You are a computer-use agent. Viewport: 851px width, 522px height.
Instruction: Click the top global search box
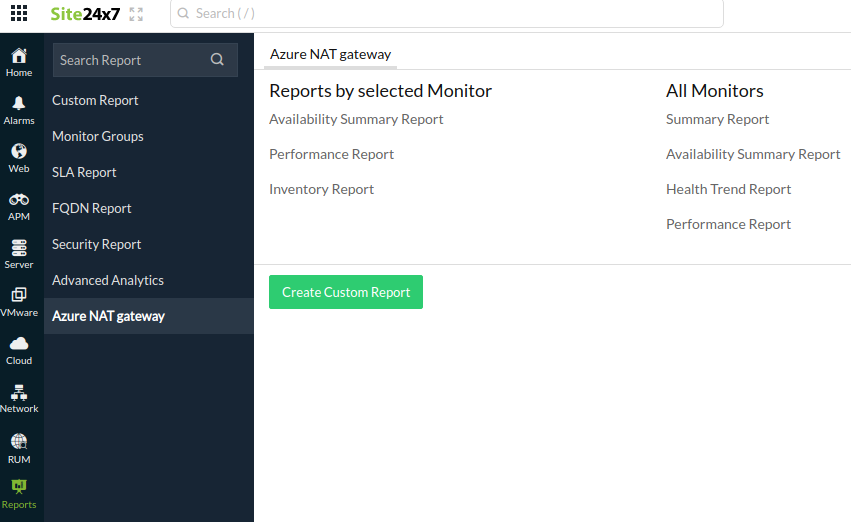point(446,14)
